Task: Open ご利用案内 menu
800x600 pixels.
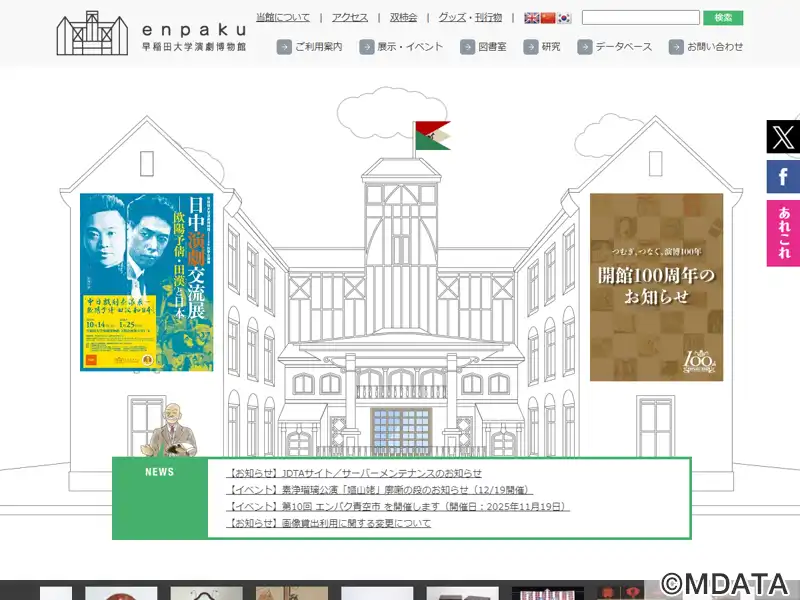Action: tap(319, 47)
